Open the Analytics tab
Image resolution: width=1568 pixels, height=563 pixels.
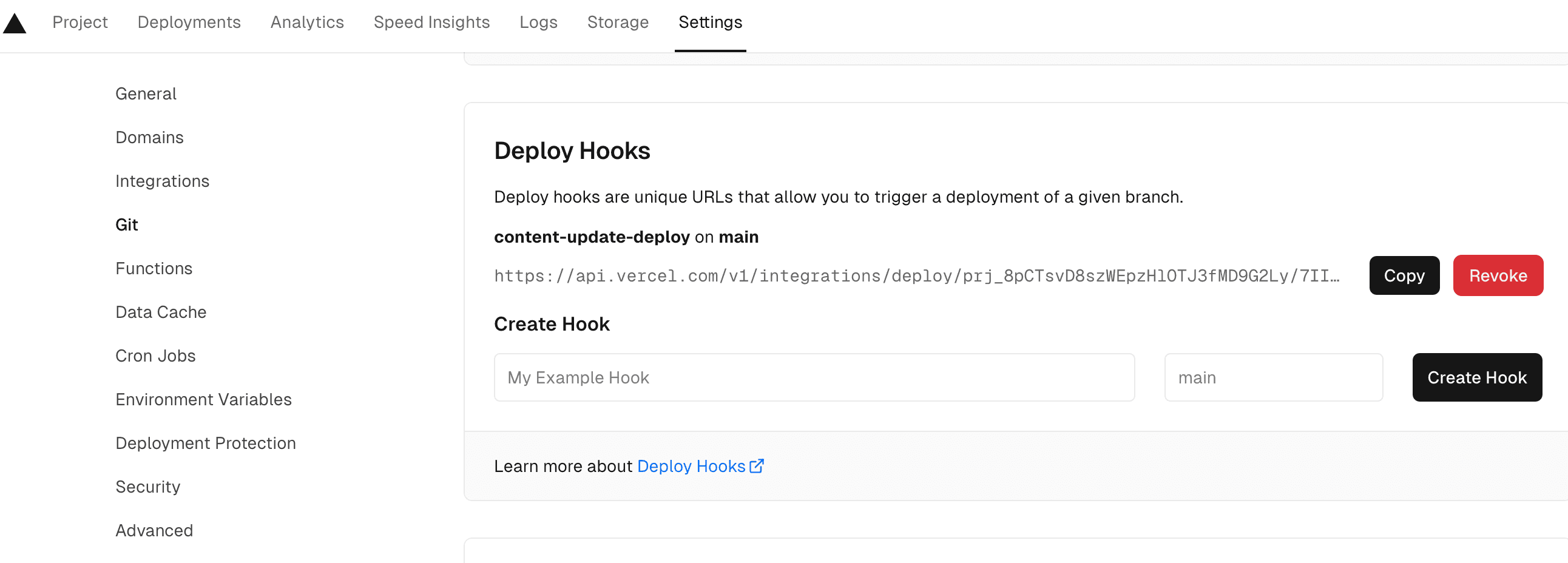307,22
